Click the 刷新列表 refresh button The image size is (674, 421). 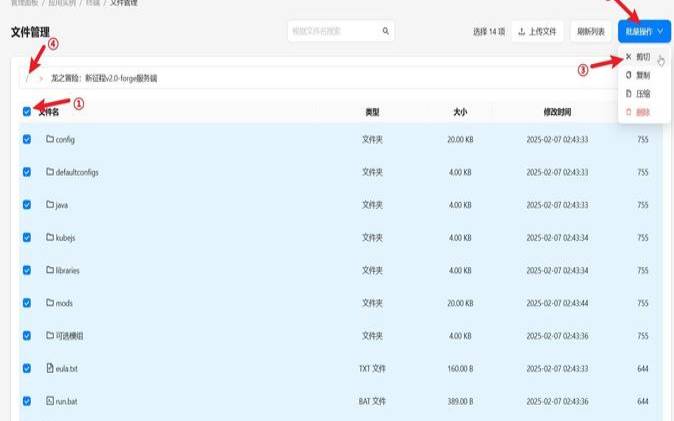pos(591,32)
